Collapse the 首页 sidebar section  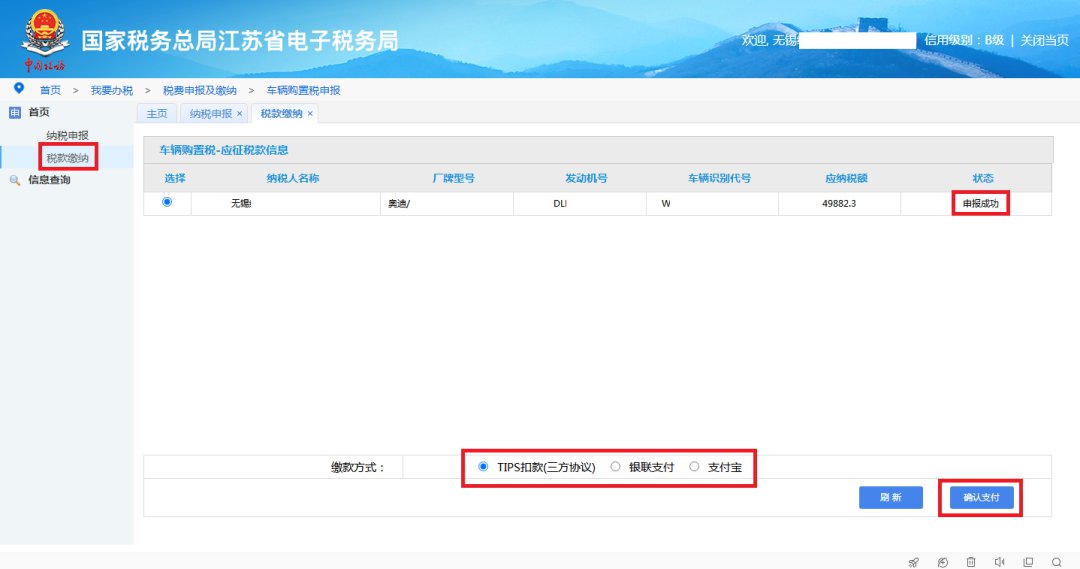(x=38, y=113)
